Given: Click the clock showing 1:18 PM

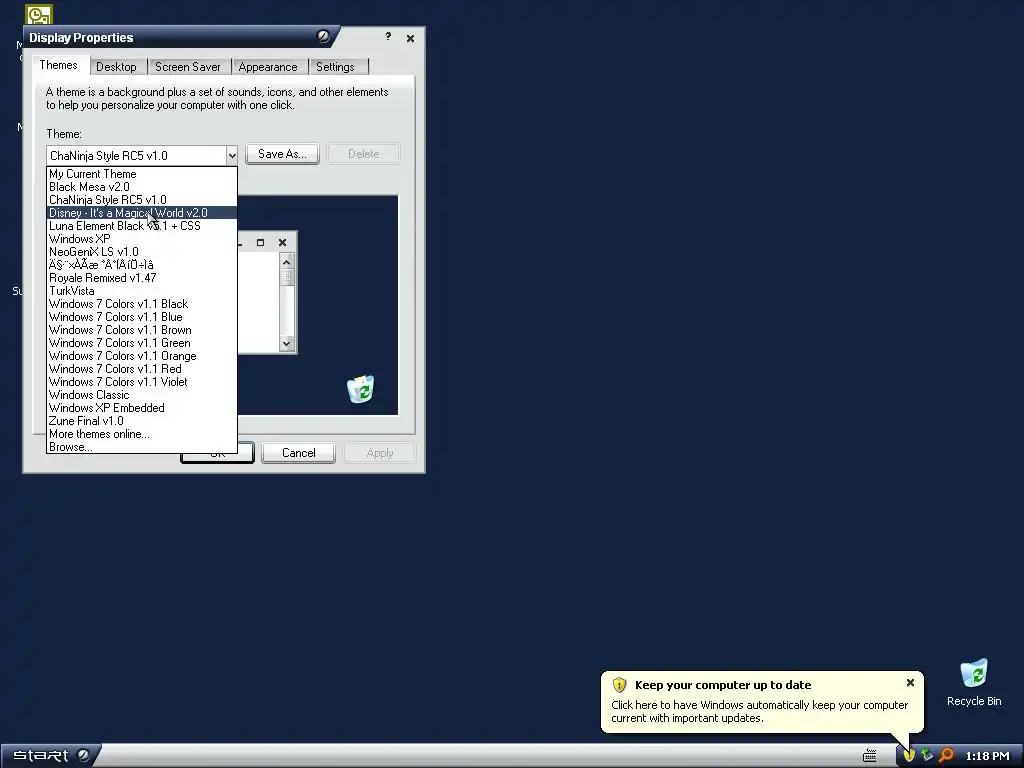Looking at the screenshot, I should click(x=987, y=756).
